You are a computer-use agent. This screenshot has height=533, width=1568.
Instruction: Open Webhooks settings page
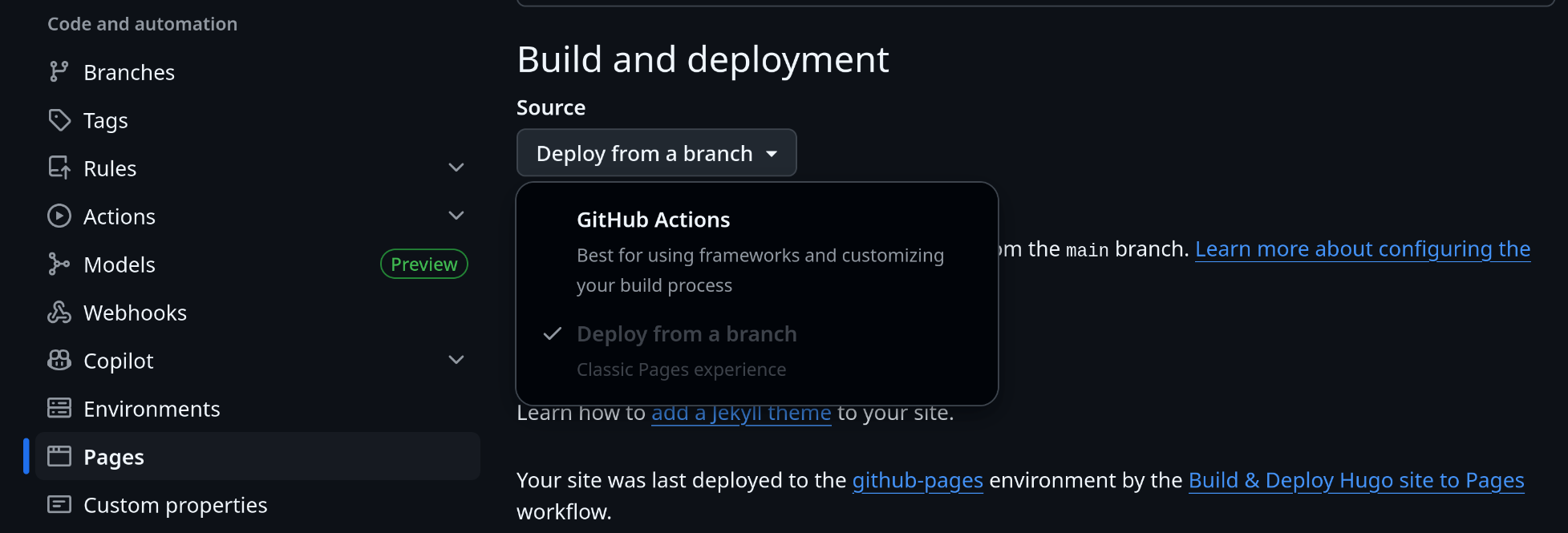257,313
